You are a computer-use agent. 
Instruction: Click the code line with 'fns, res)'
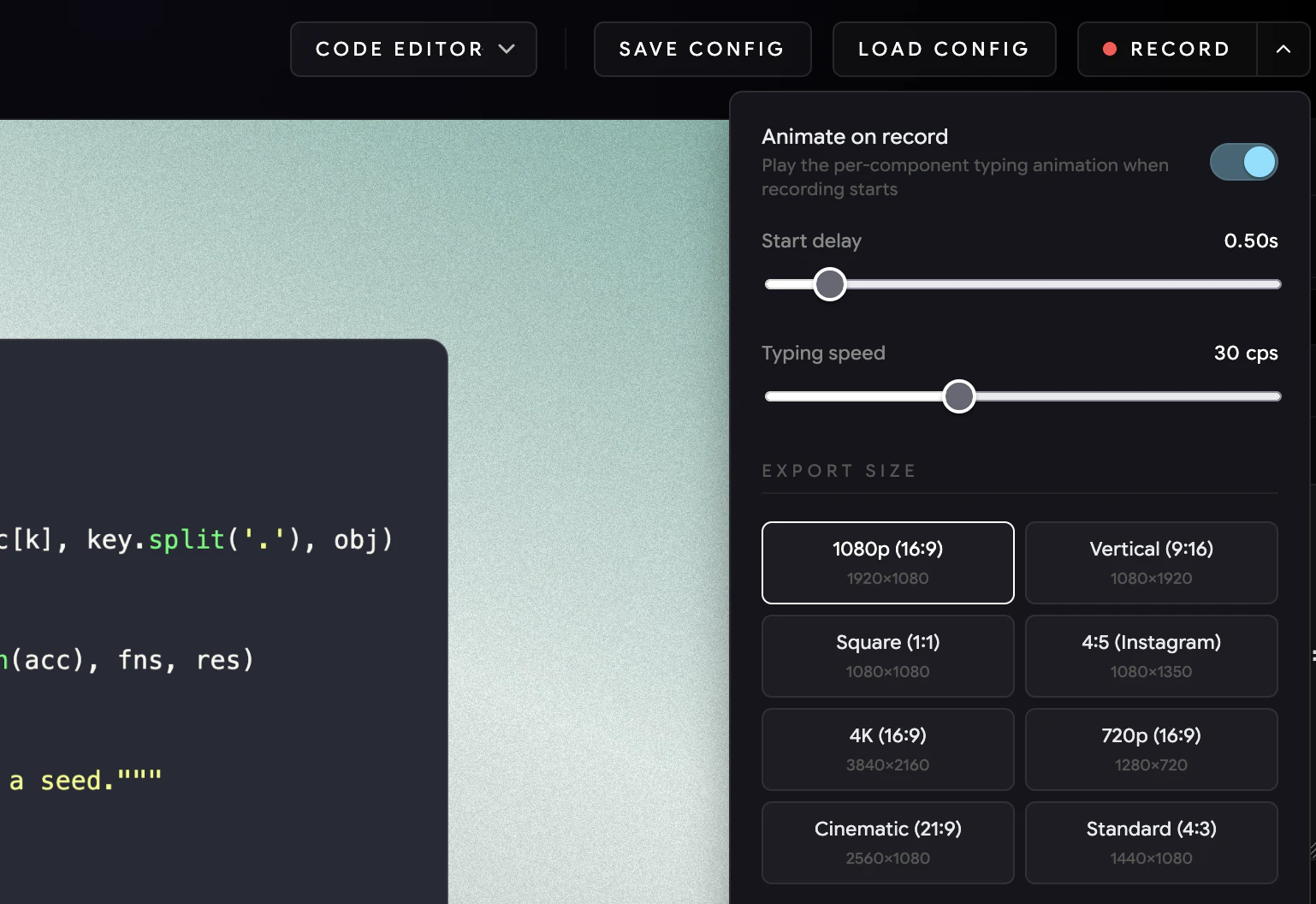click(127, 660)
